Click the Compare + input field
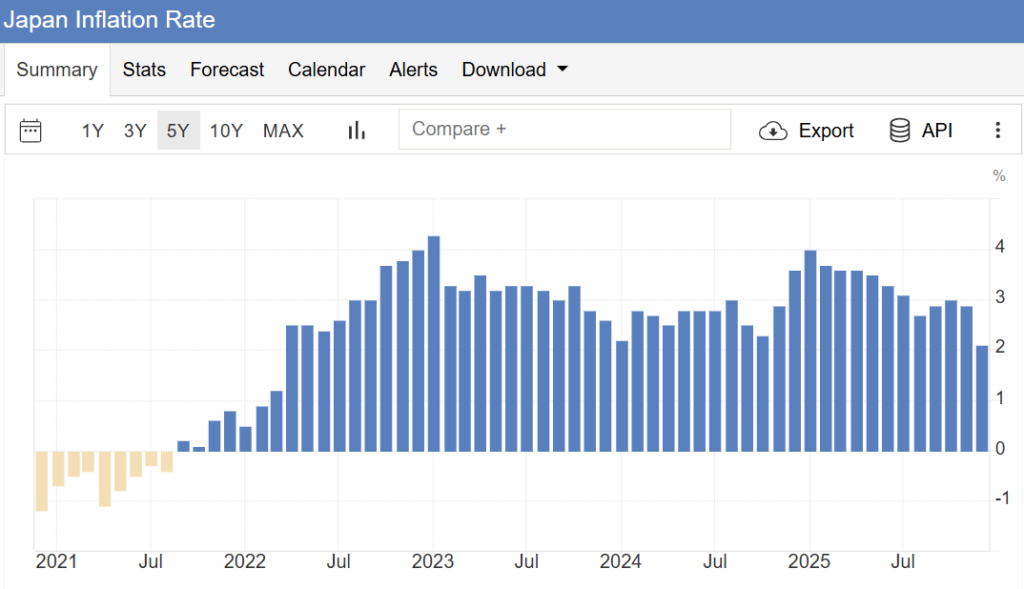 pyautogui.click(x=563, y=130)
